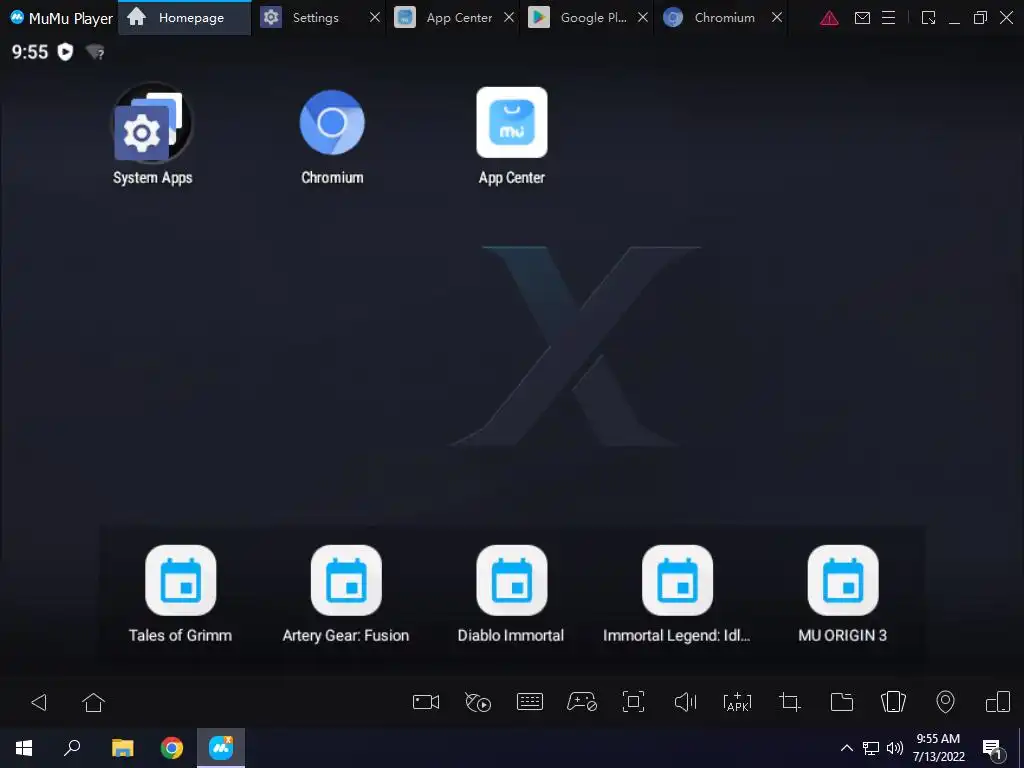This screenshot has height=768, width=1024.
Task: Take a screenshot with crop icon
Action: 790,702
